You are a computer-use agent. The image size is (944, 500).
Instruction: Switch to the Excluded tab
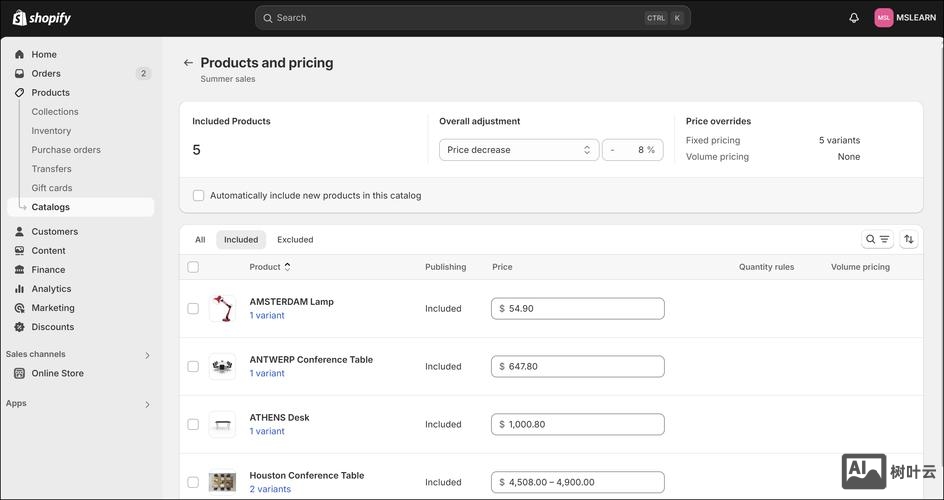295,240
